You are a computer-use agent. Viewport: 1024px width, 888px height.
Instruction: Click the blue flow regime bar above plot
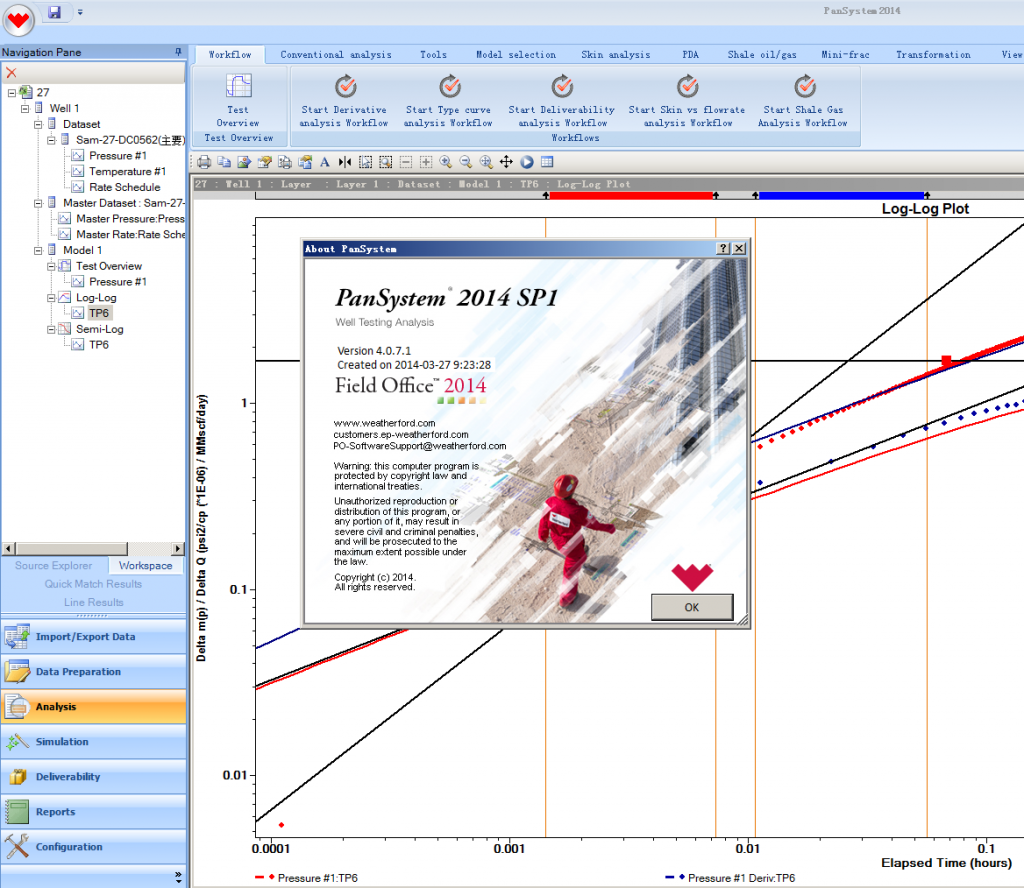[x=841, y=195]
